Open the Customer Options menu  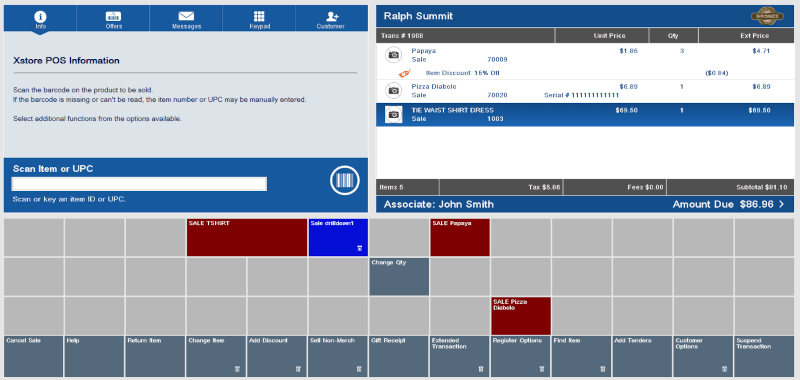pyautogui.click(x=703, y=357)
